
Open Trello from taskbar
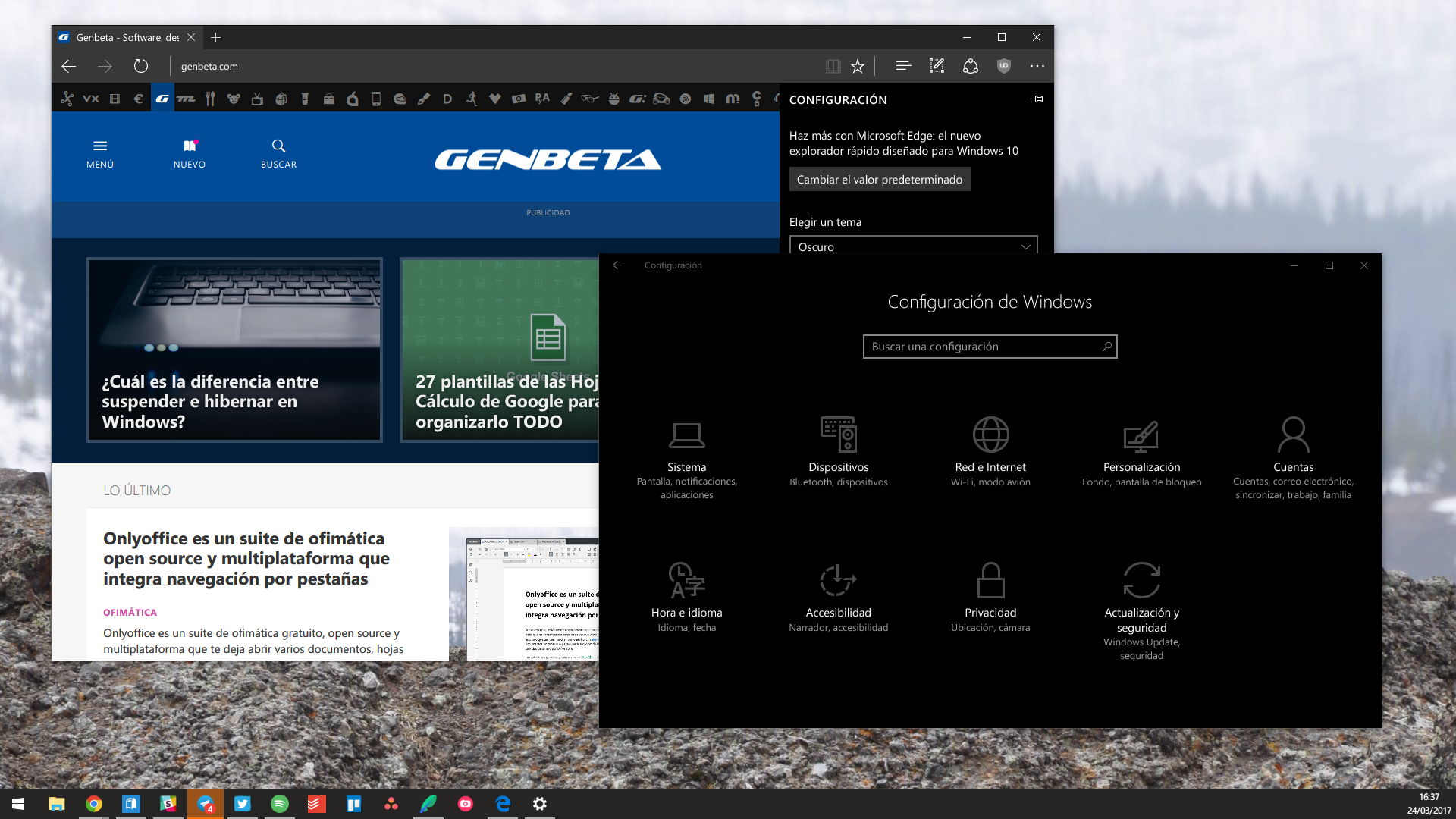[354, 804]
